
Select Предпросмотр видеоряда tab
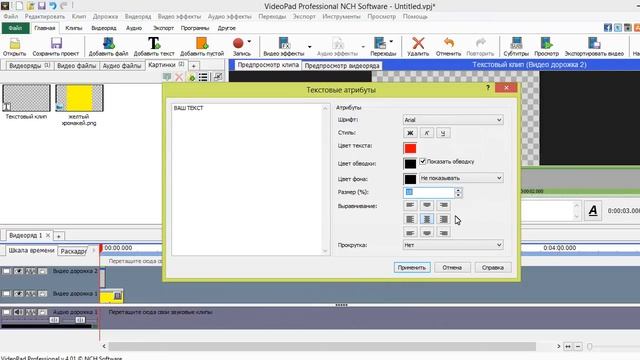pos(342,66)
